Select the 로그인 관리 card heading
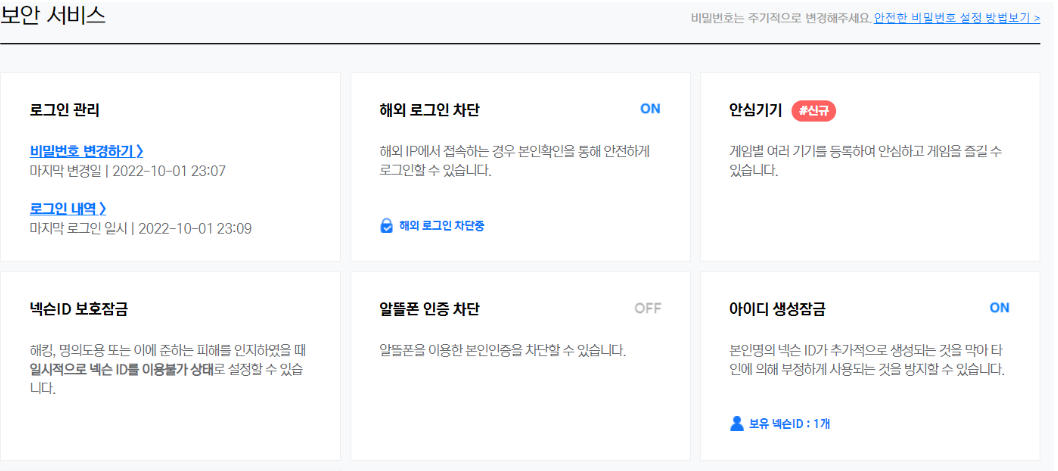This screenshot has width=1058, height=471. pos(65,111)
